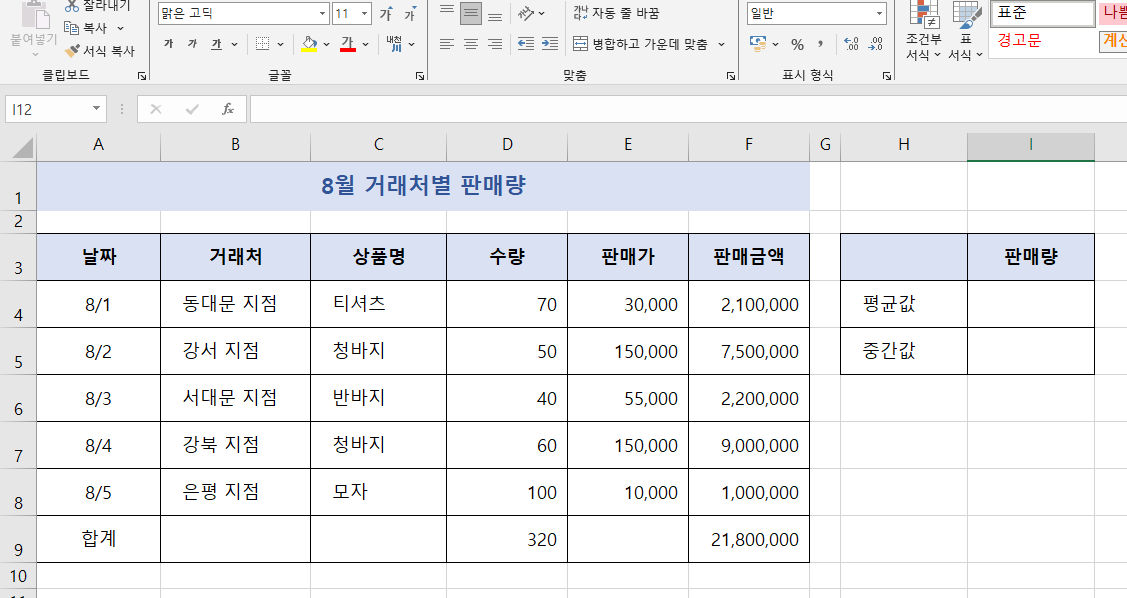
Task: Expand the underline style dropdown arrow
Action: click(x=234, y=45)
